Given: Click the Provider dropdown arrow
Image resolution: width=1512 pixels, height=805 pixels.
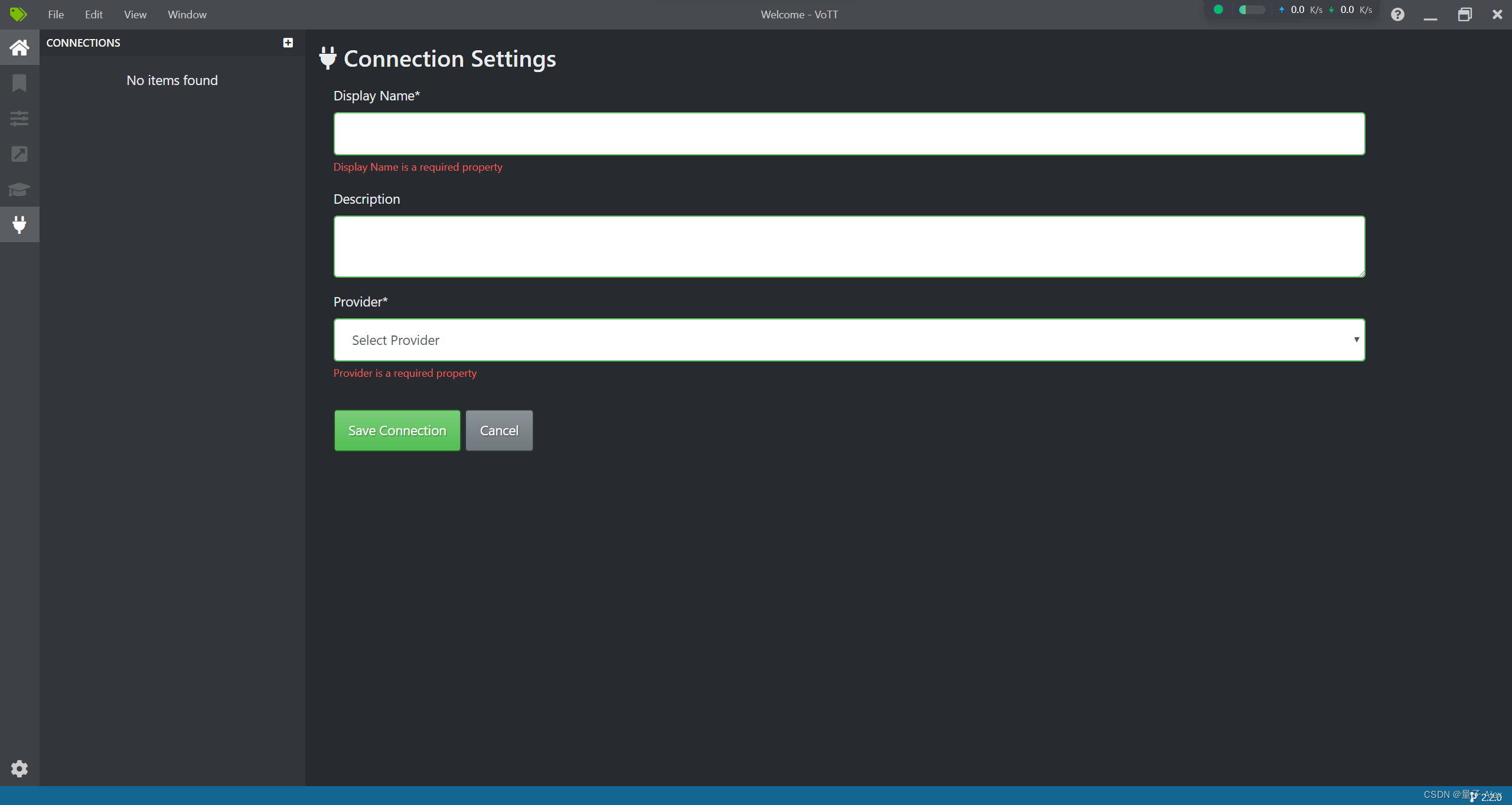Looking at the screenshot, I should pos(1357,340).
